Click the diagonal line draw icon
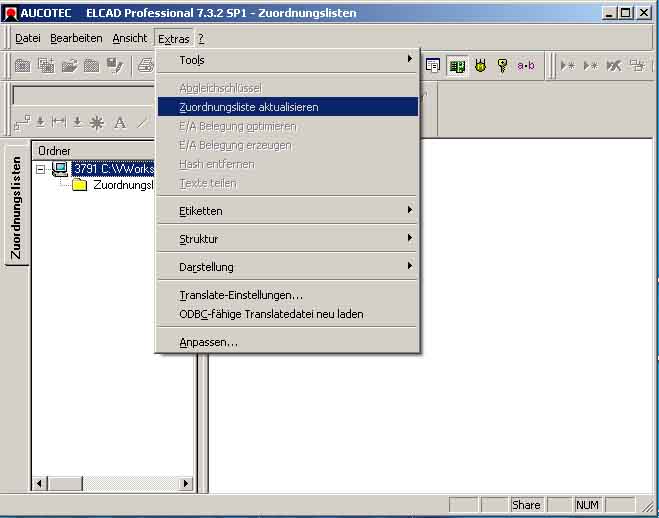The image size is (659, 518). click(142, 123)
